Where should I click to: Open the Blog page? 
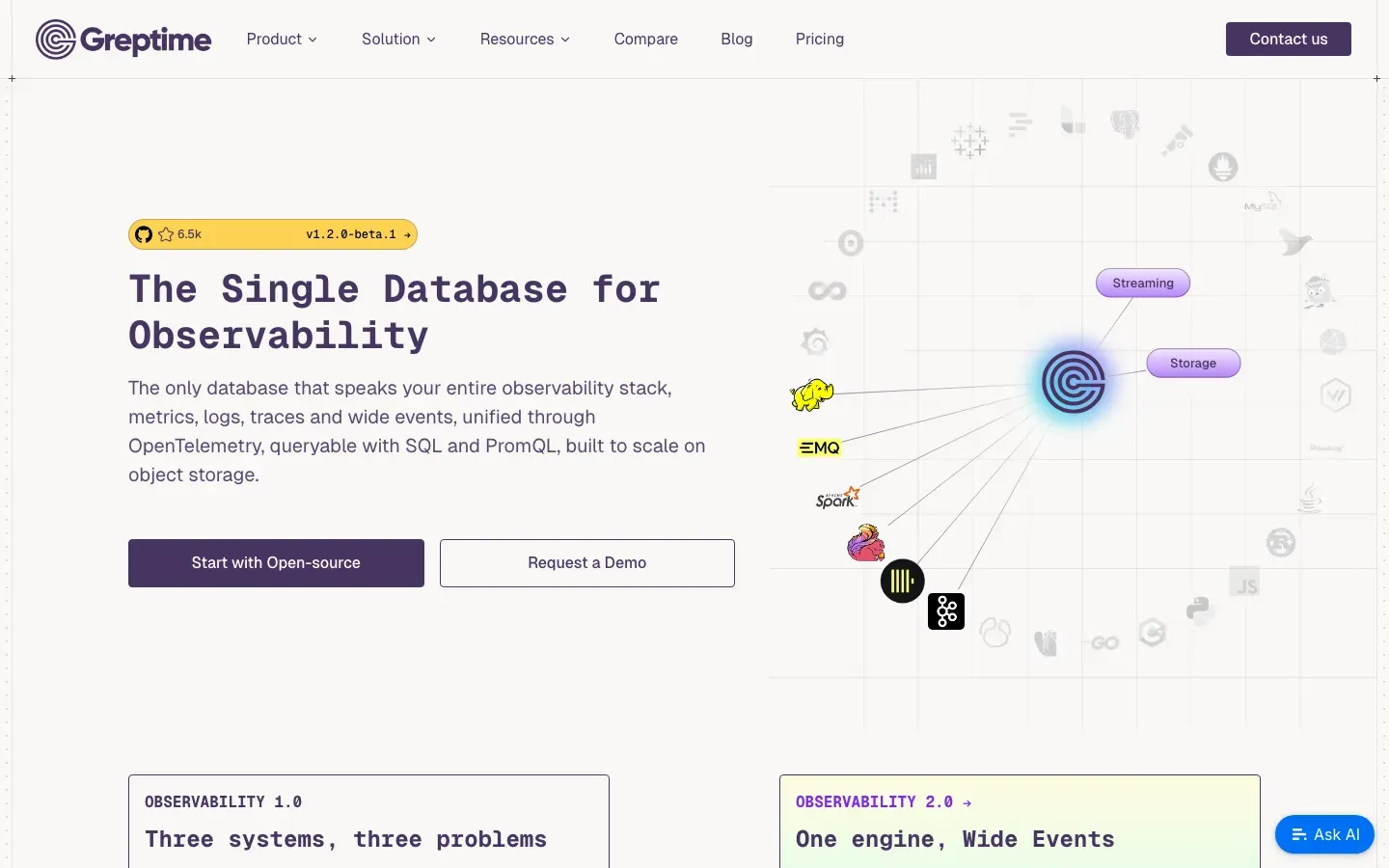[737, 40]
